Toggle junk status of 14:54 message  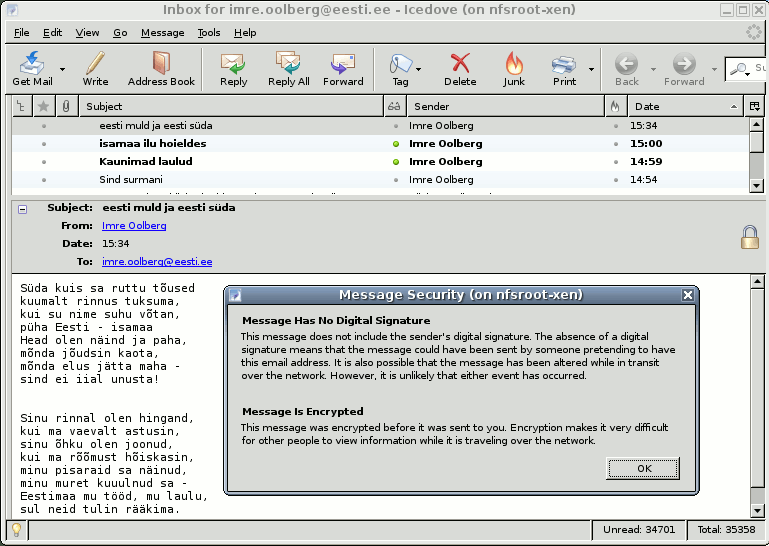tap(615, 180)
